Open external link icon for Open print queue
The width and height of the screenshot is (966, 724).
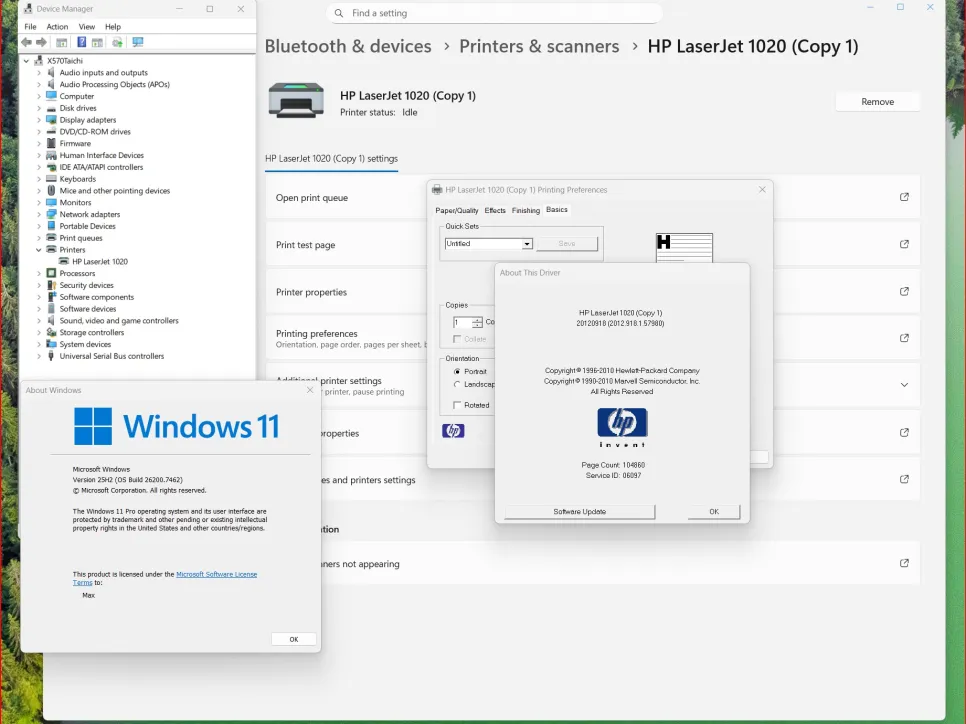904,197
